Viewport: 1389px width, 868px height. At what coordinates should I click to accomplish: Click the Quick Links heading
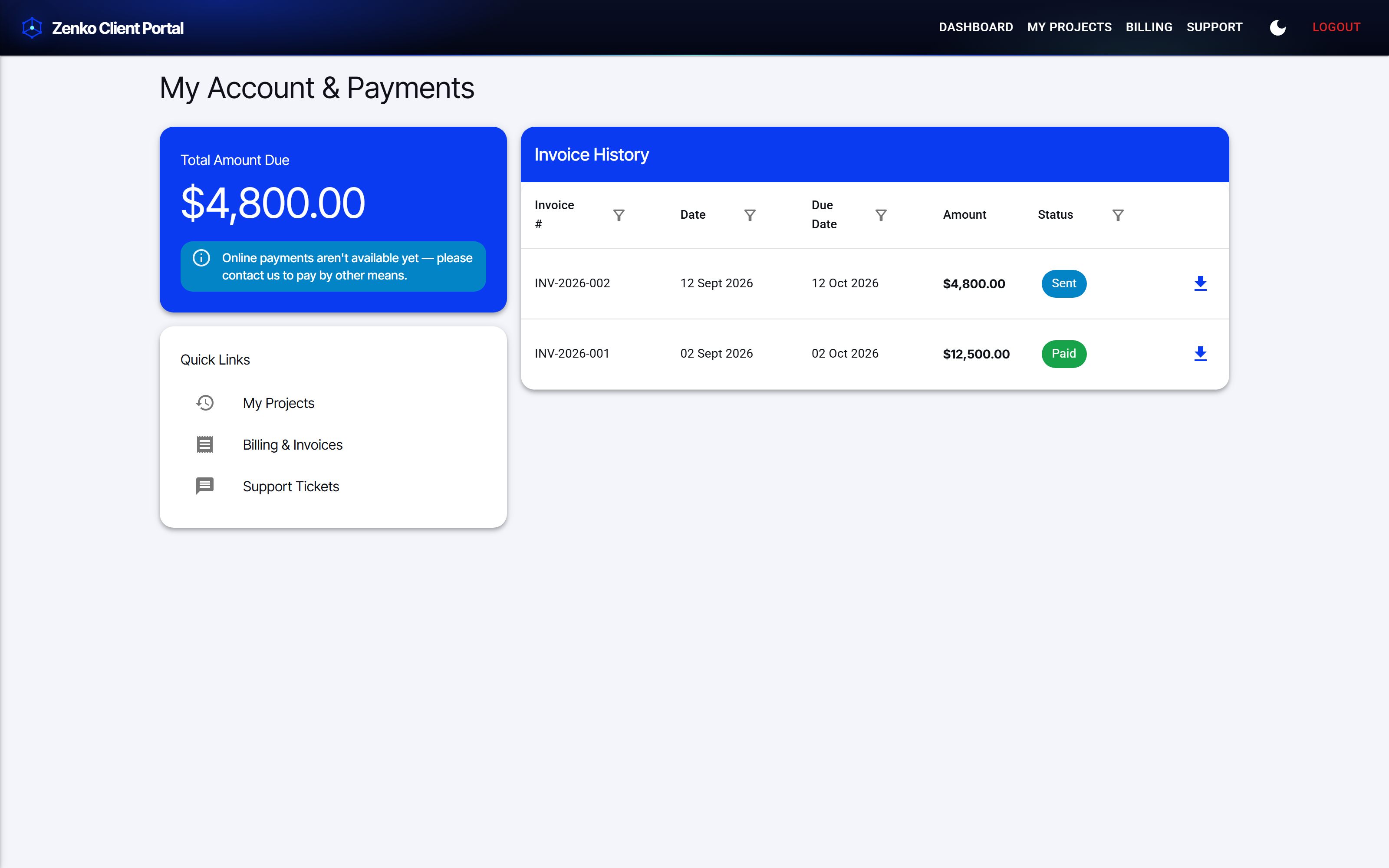pyautogui.click(x=215, y=360)
